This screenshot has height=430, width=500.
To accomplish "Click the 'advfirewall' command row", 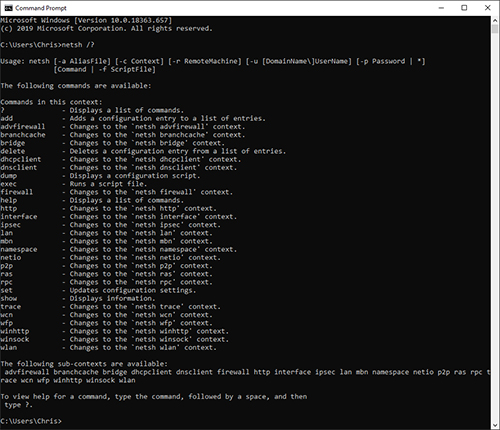I will tap(123, 127).
